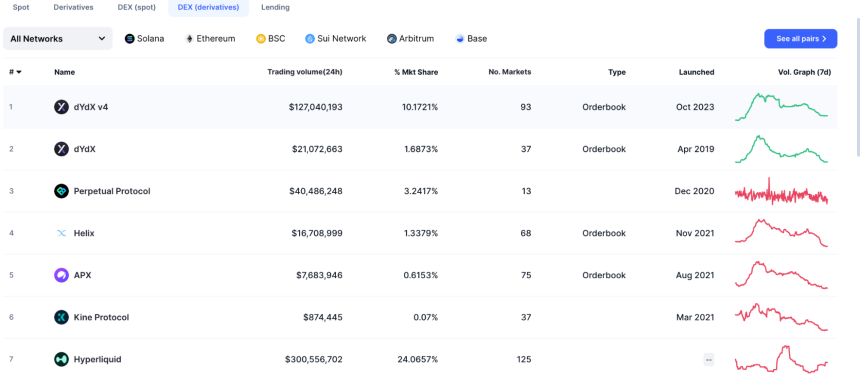Click the APX purple logo icon
This screenshot has width=860, height=378.
click(x=61, y=275)
